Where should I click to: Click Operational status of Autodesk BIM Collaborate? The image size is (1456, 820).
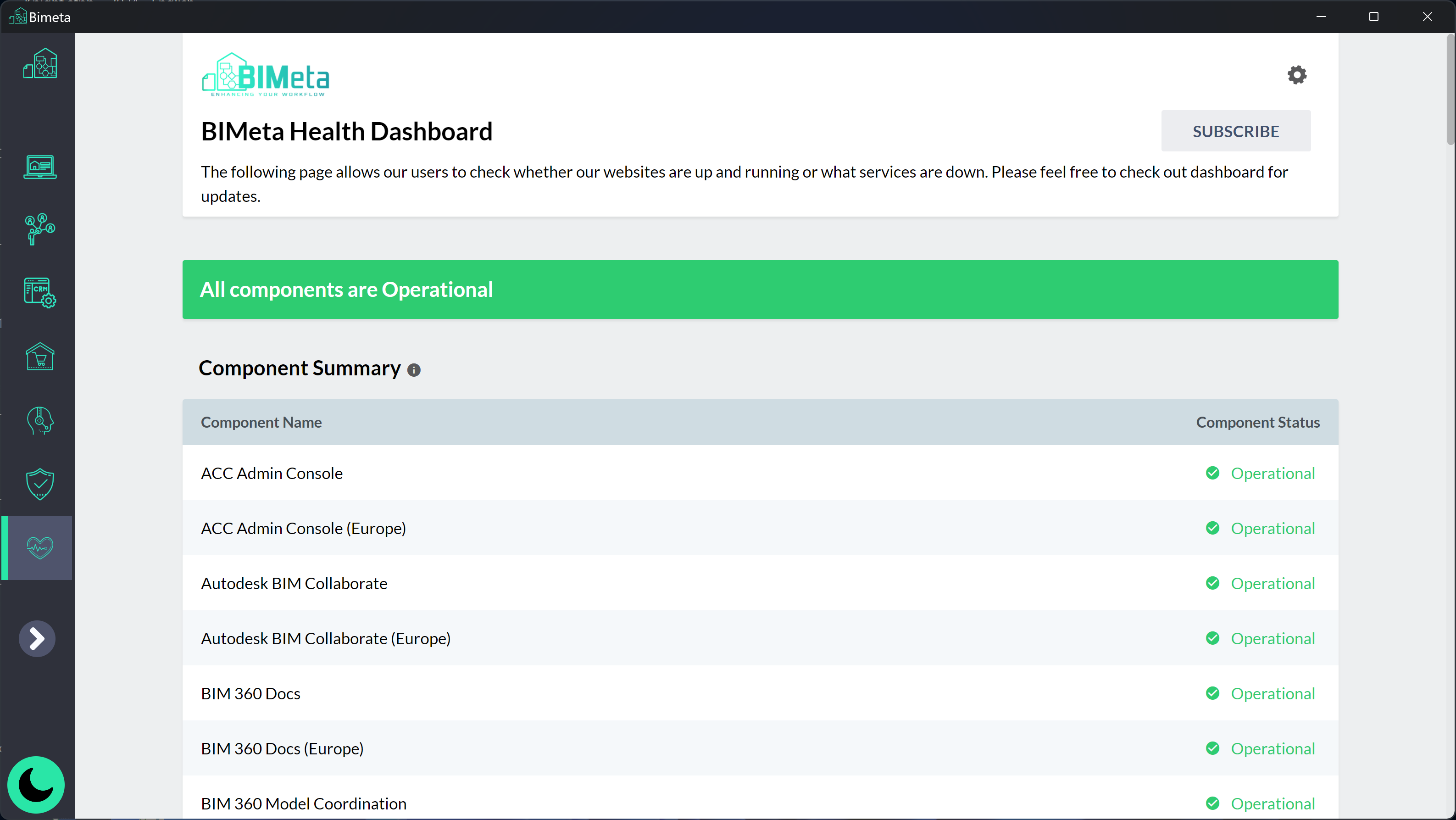pos(1273,583)
